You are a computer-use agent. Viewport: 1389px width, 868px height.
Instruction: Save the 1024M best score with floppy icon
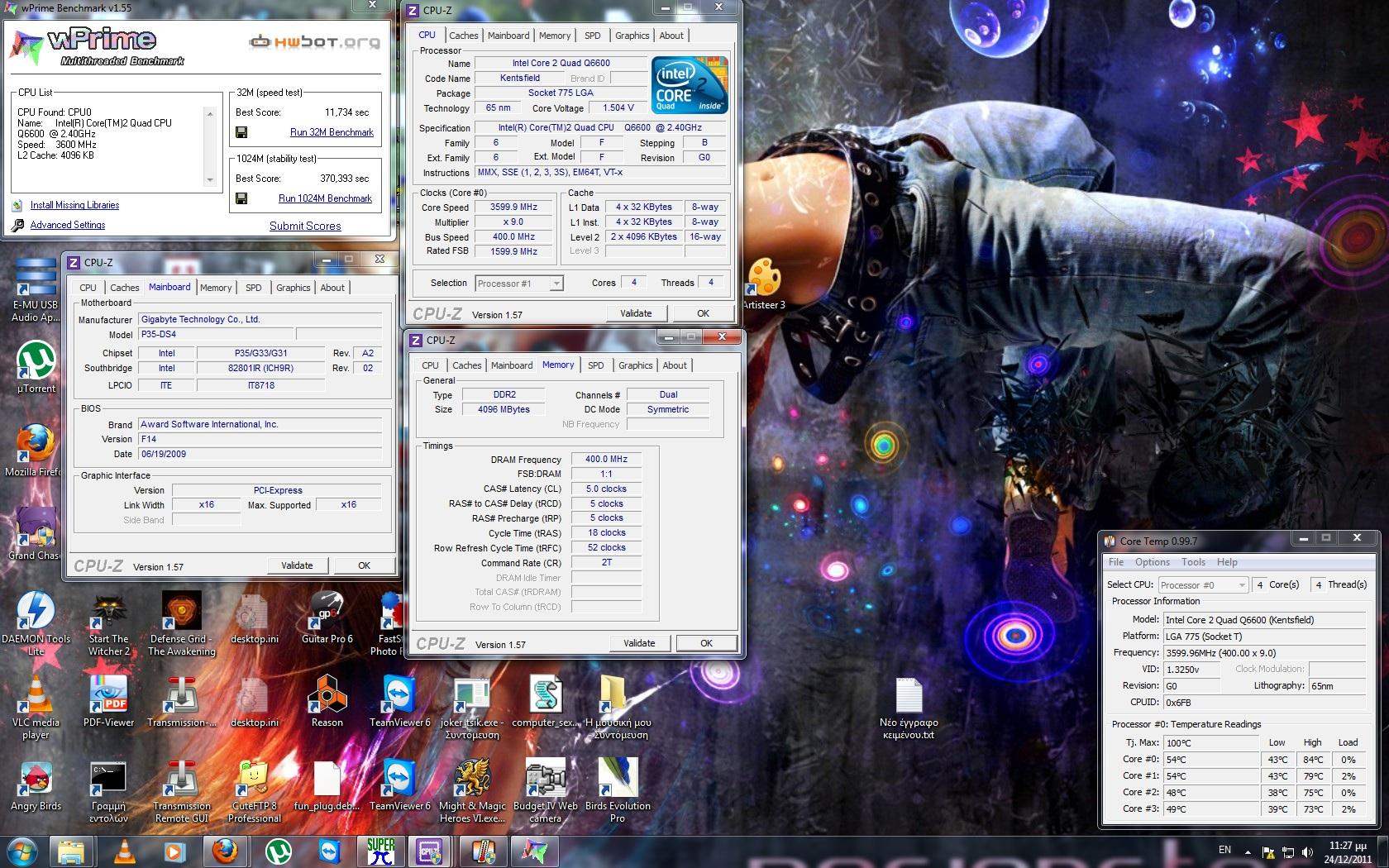click(241, 198)
